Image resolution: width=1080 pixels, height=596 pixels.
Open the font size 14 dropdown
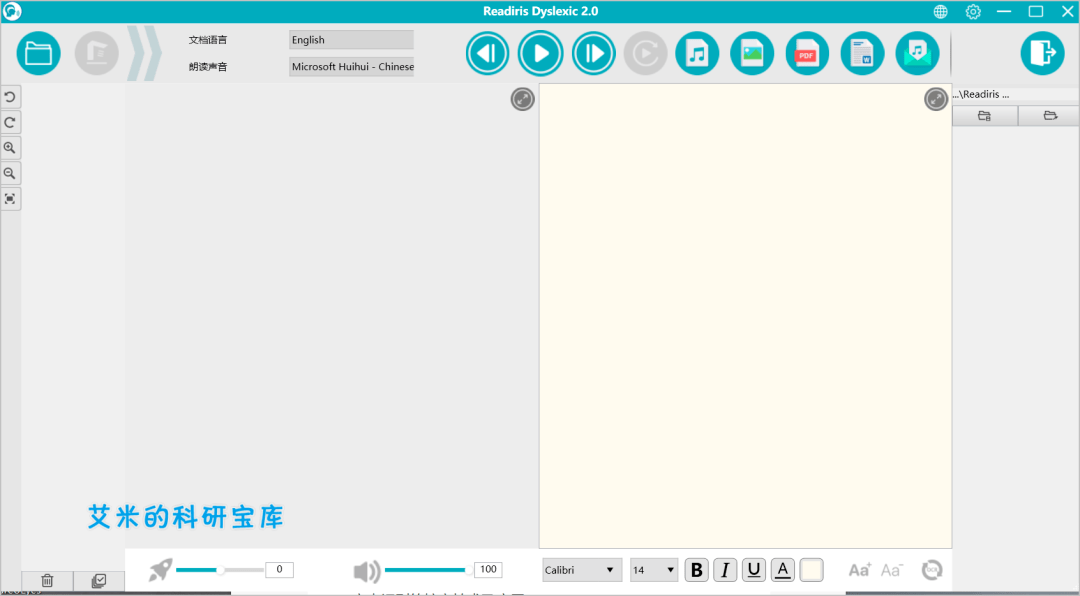(x=653, y=570)
